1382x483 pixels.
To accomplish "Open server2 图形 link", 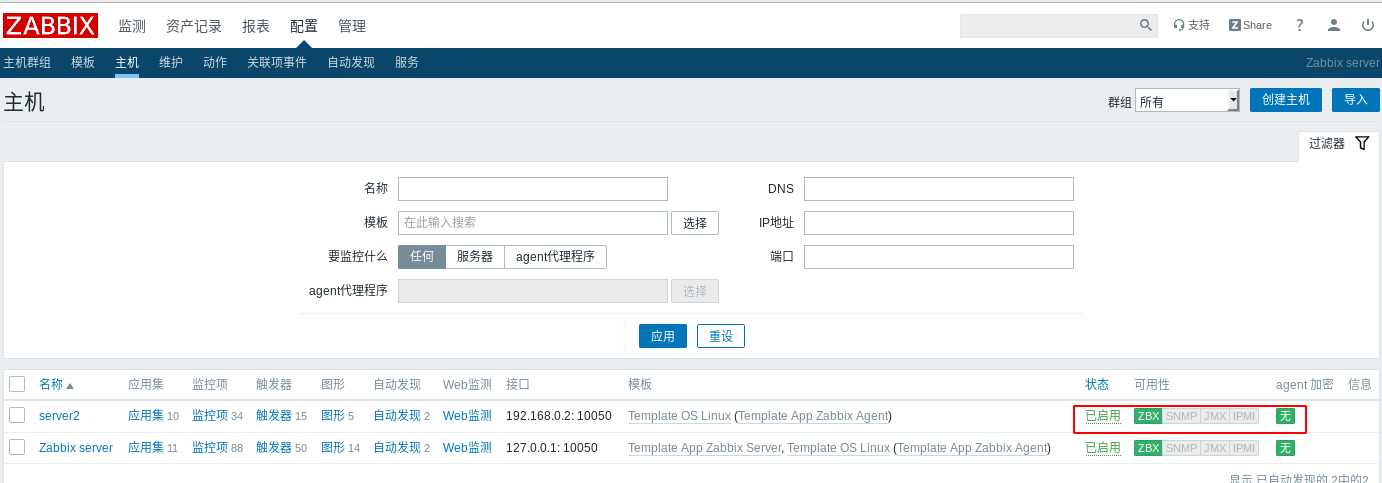I will 333,416.
